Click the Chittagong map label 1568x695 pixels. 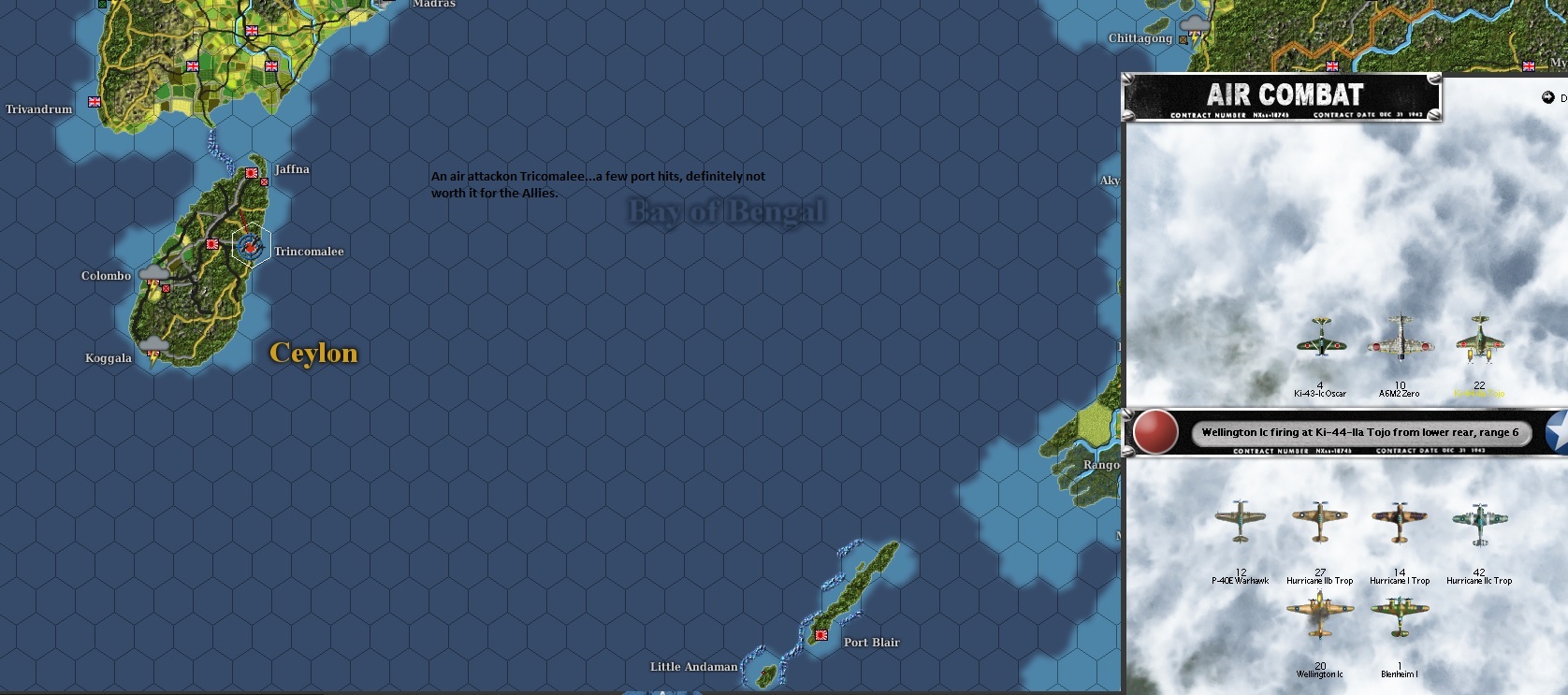pyautogui.click(x=1140, y=38)
